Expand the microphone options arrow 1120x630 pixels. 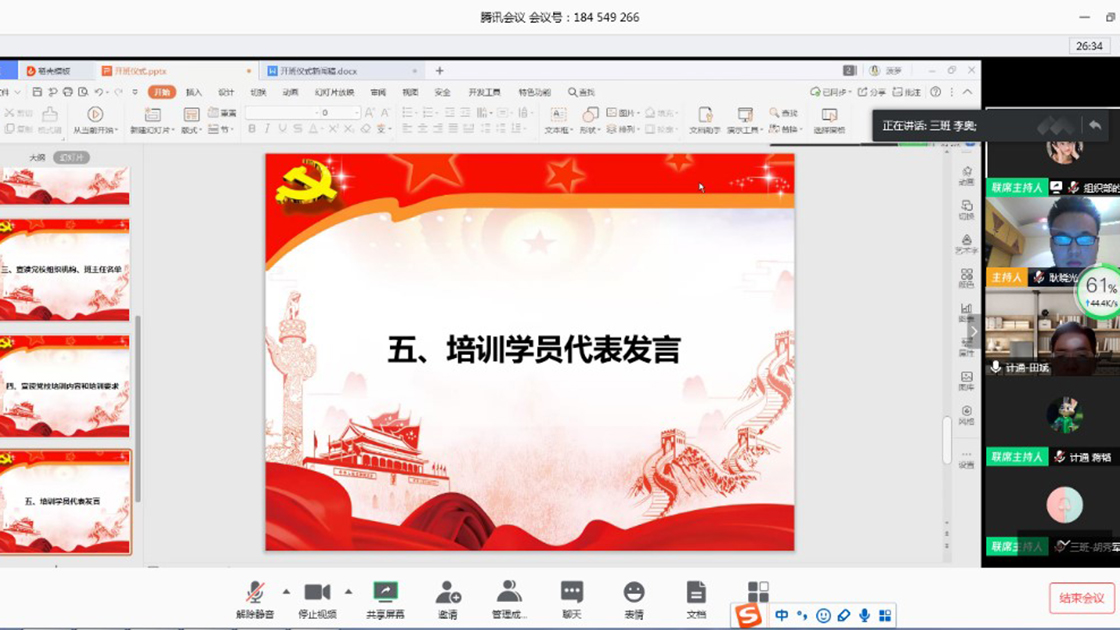click(x=284, y=590)
